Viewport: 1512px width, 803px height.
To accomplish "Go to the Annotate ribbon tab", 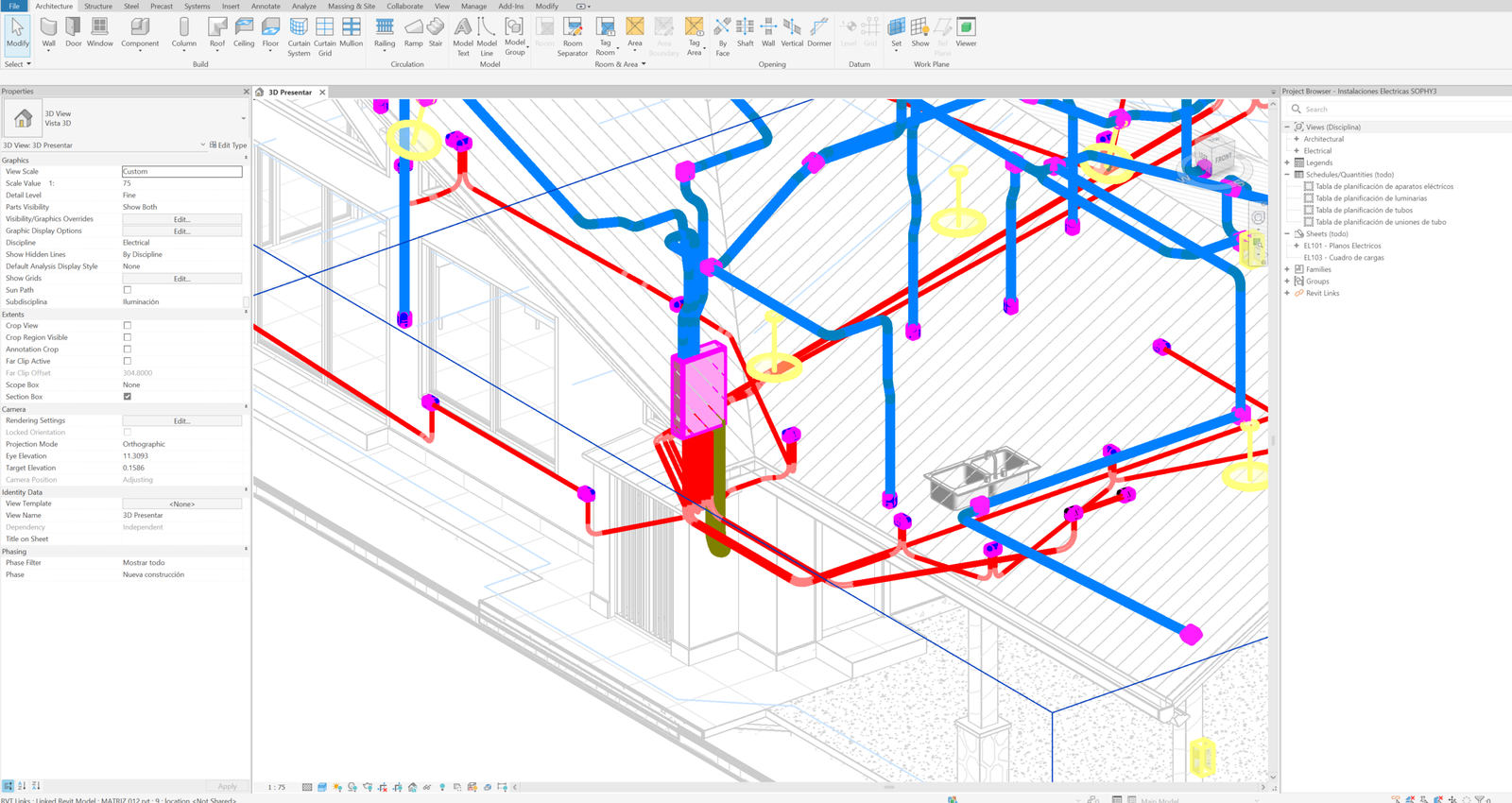I will 266,6.
